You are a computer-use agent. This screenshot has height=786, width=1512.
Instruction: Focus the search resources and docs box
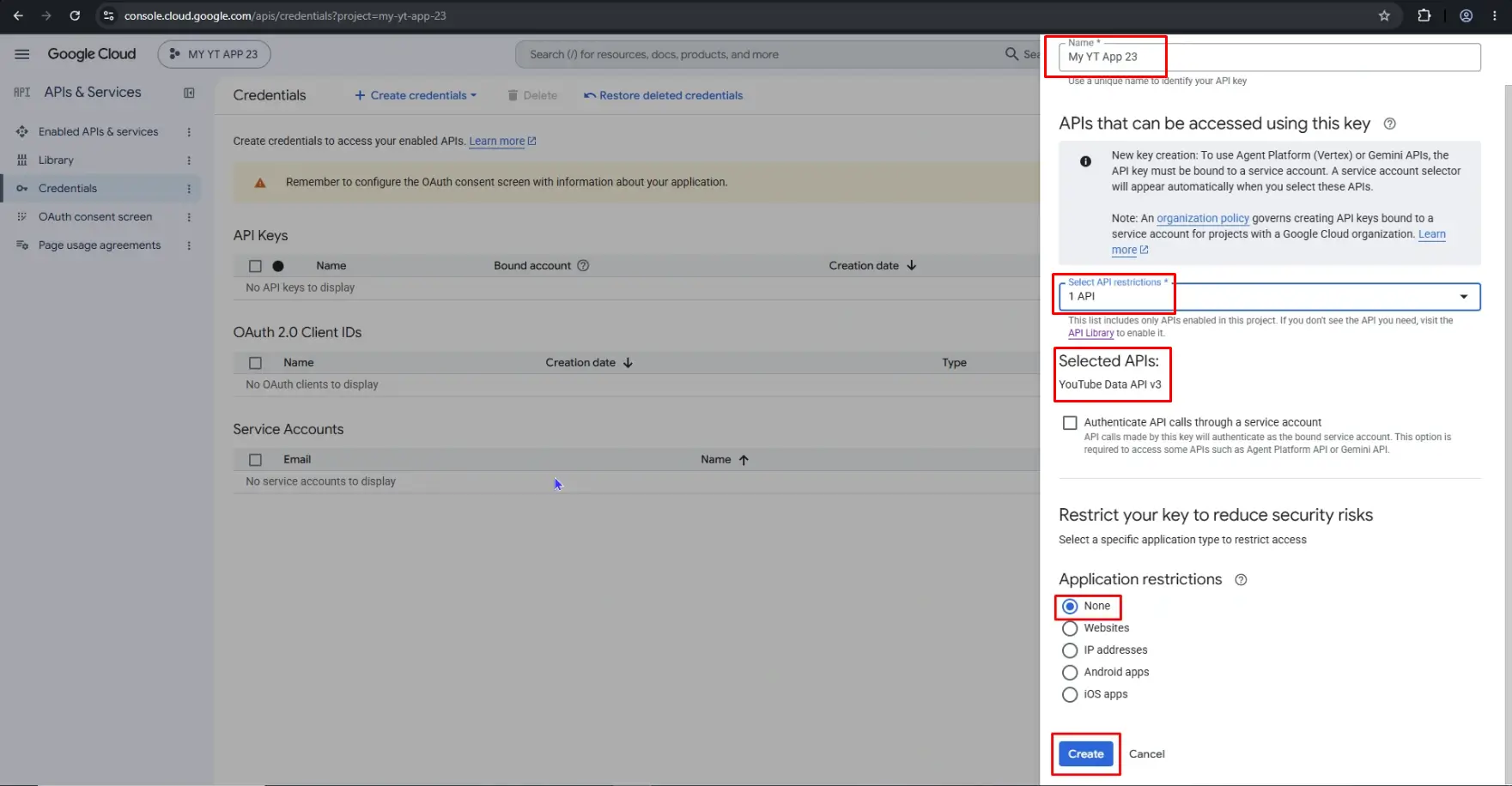coord(764,54)
